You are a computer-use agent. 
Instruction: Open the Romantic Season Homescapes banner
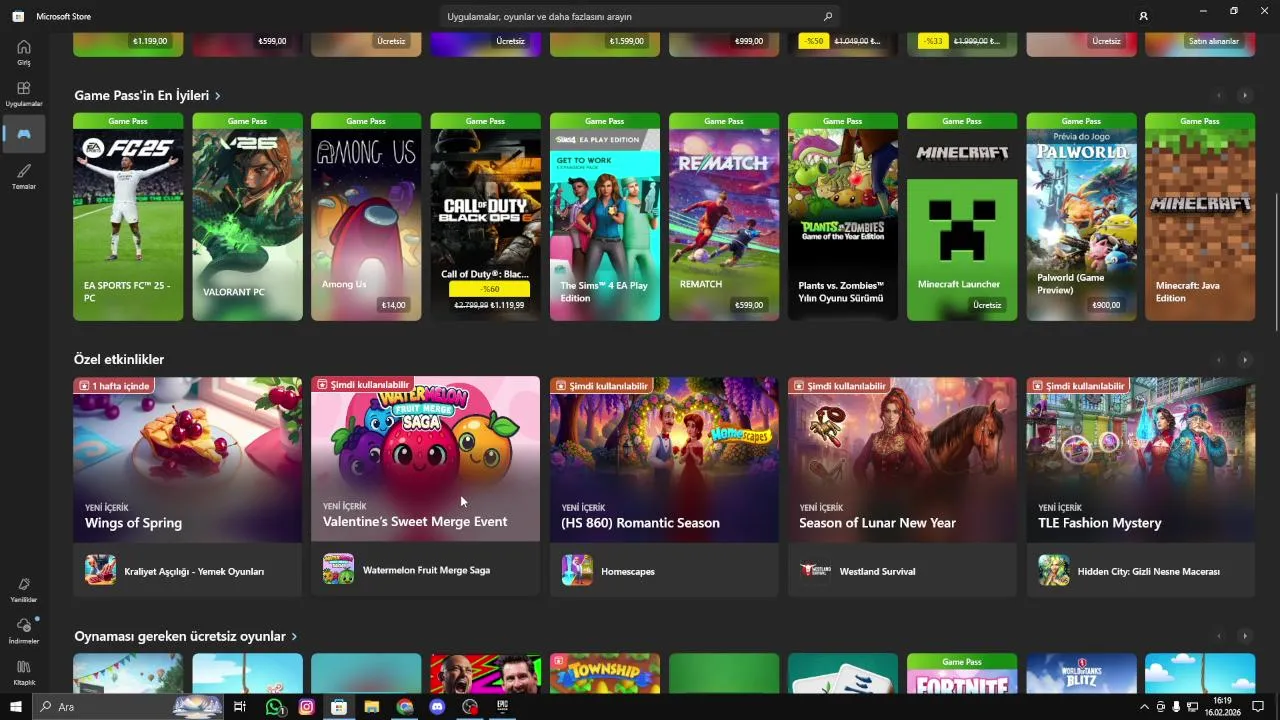point(664,459)
